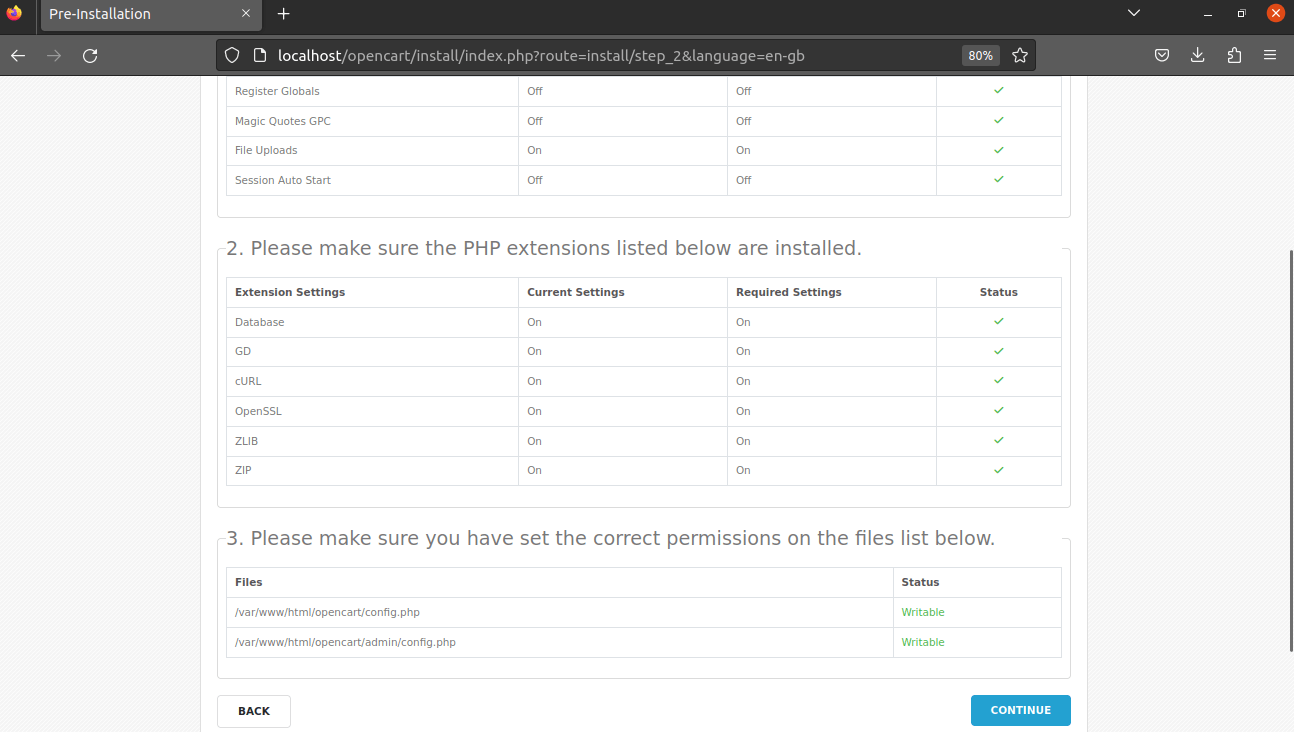Click the CONTINUE button
This screenshot has width=1294, height=732.
(x=1020, y=710)
